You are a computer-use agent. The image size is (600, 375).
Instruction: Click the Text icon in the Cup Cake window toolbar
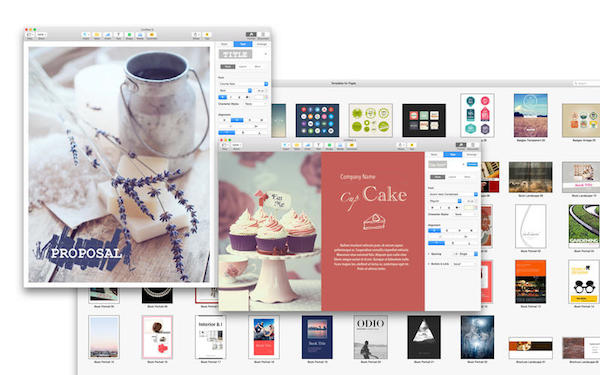point(318,145)
